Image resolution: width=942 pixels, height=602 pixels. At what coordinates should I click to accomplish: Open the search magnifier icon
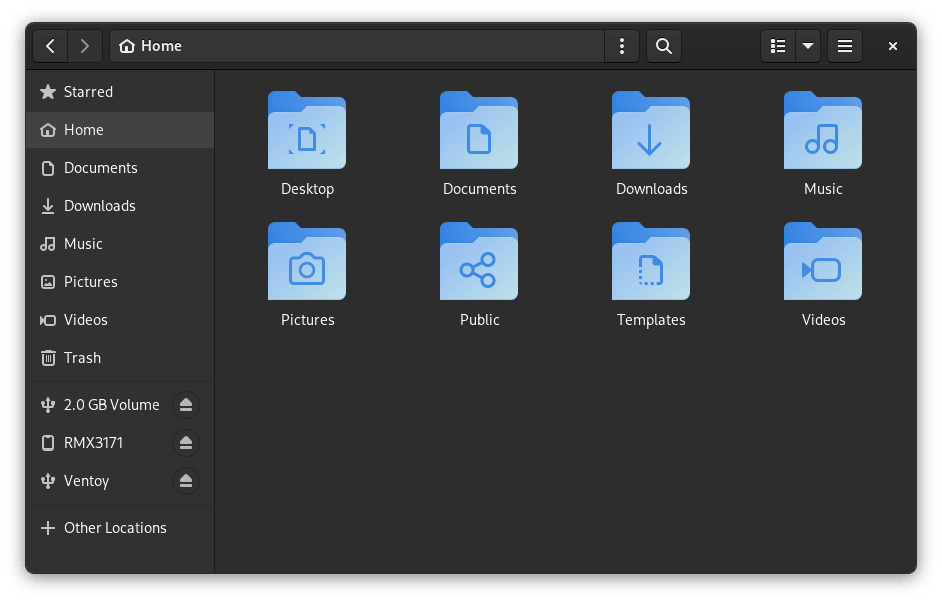coord(663,46)
